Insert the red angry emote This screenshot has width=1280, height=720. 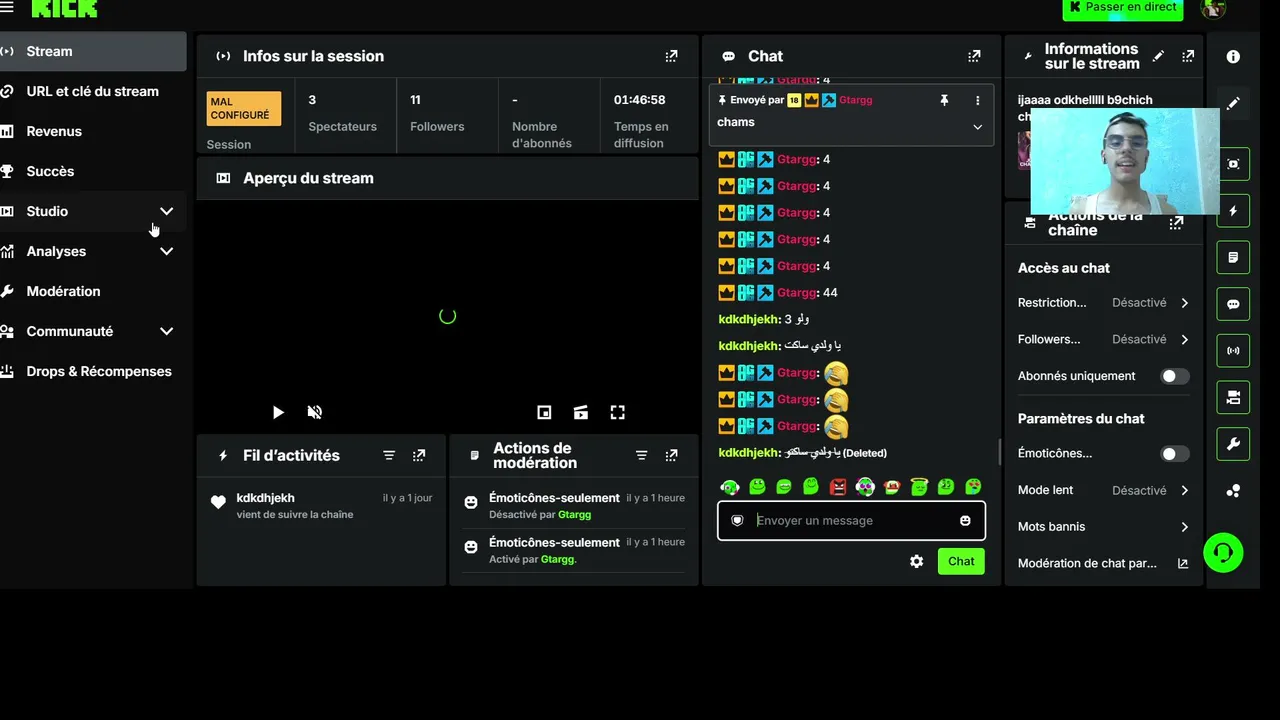coord(838,487)
